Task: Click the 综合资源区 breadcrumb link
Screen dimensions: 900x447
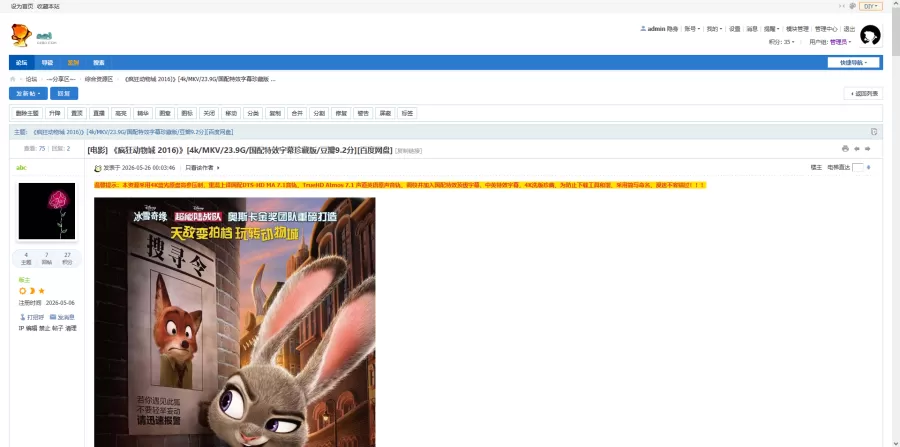Action: pyautogui.click(x=99, y=79)
